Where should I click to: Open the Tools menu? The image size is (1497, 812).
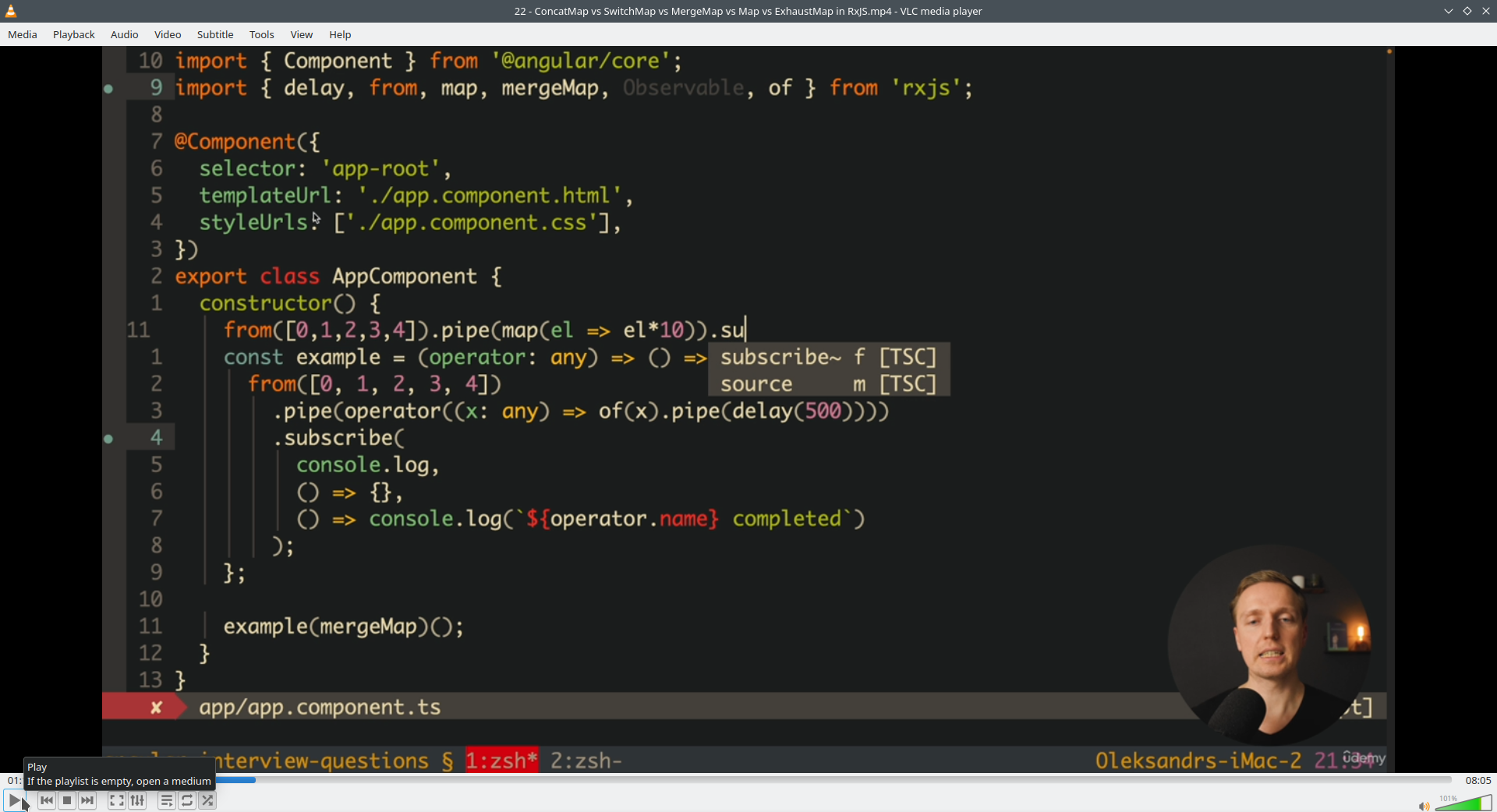click(x=262, y=34)
